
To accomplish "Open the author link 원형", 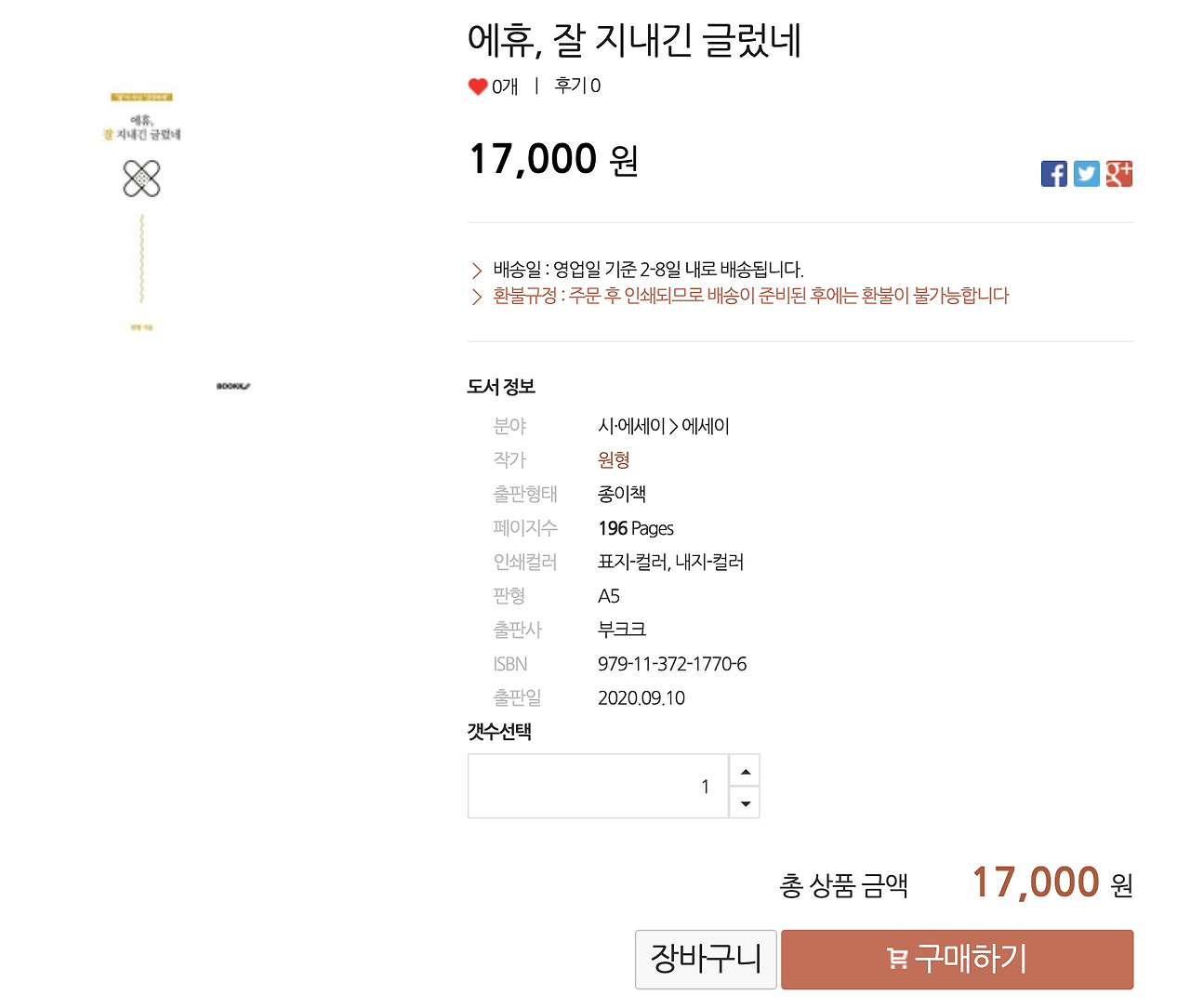I will (614, 460).
